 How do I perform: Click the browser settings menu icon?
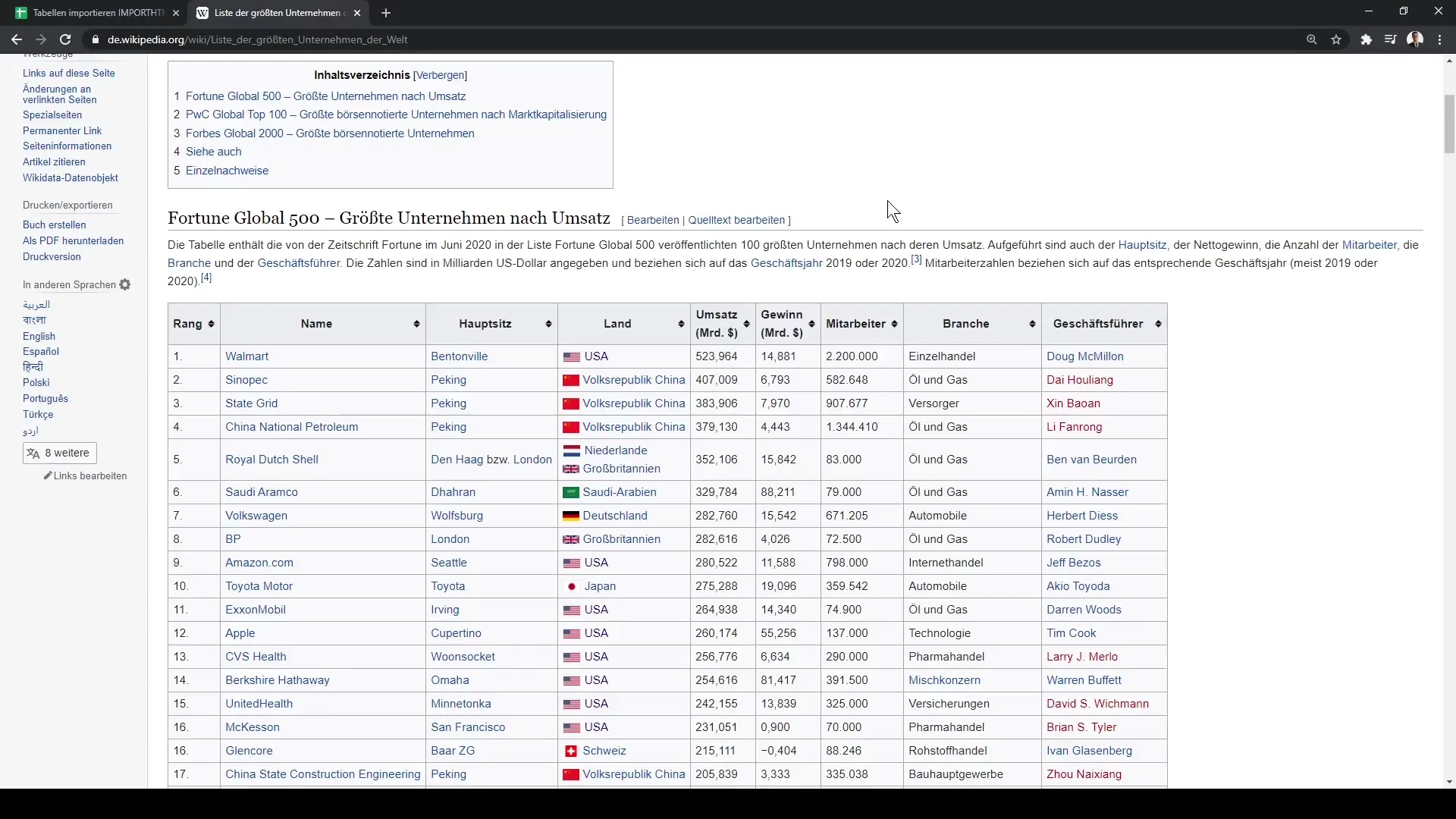coord(1439,40)
